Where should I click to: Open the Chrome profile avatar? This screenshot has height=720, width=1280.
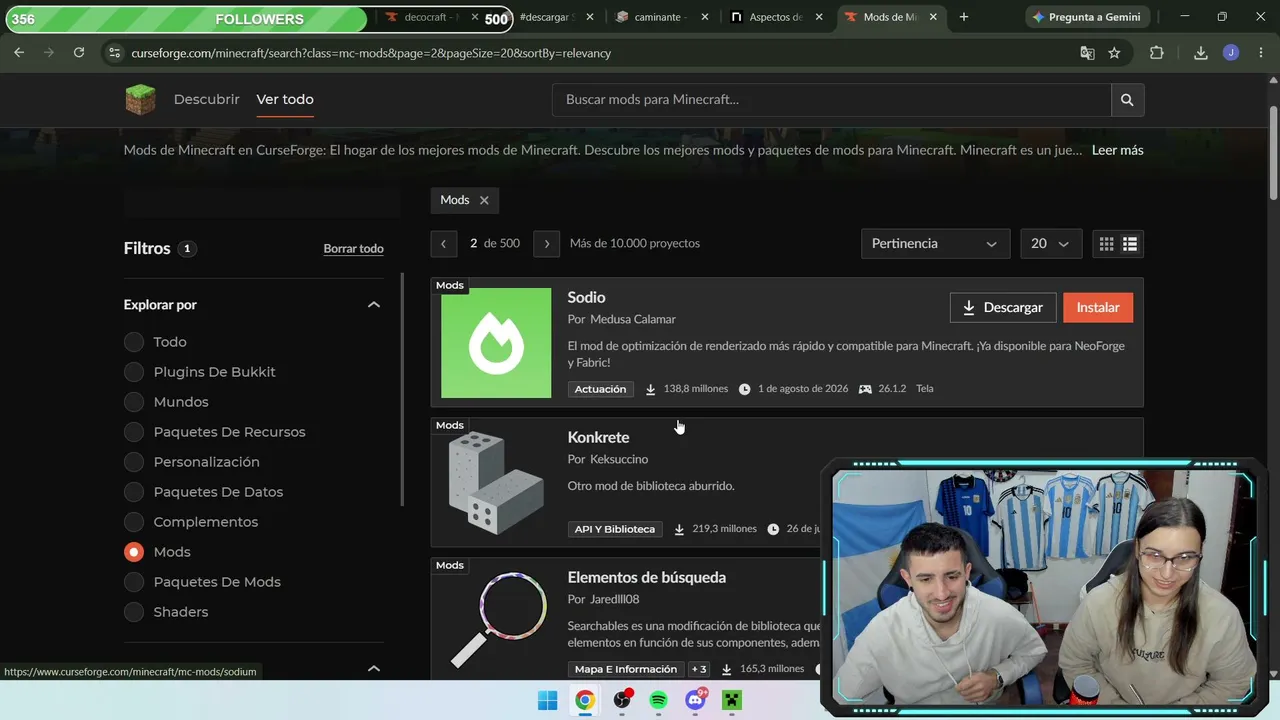click(1231, 53)
